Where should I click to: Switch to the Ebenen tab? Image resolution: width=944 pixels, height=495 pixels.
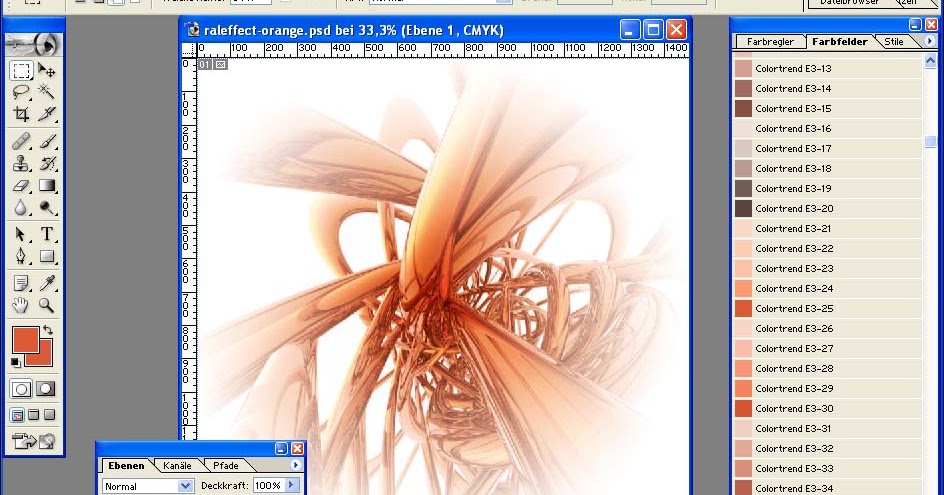click(126, 465)
